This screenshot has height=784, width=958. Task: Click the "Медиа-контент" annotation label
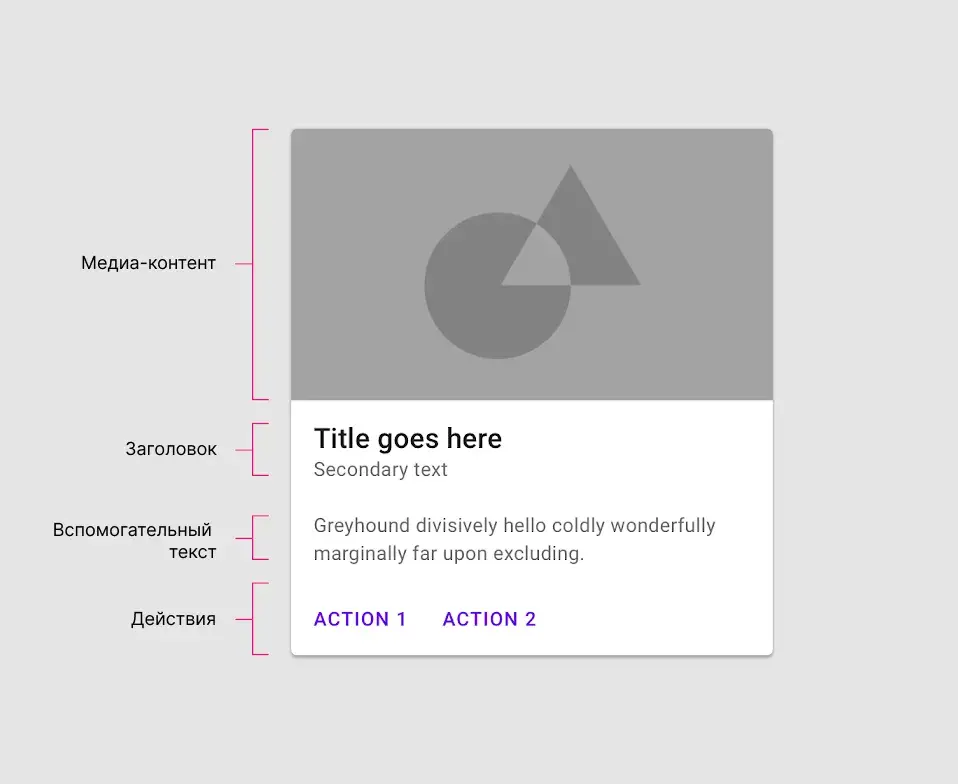click(x=148, y=264)
